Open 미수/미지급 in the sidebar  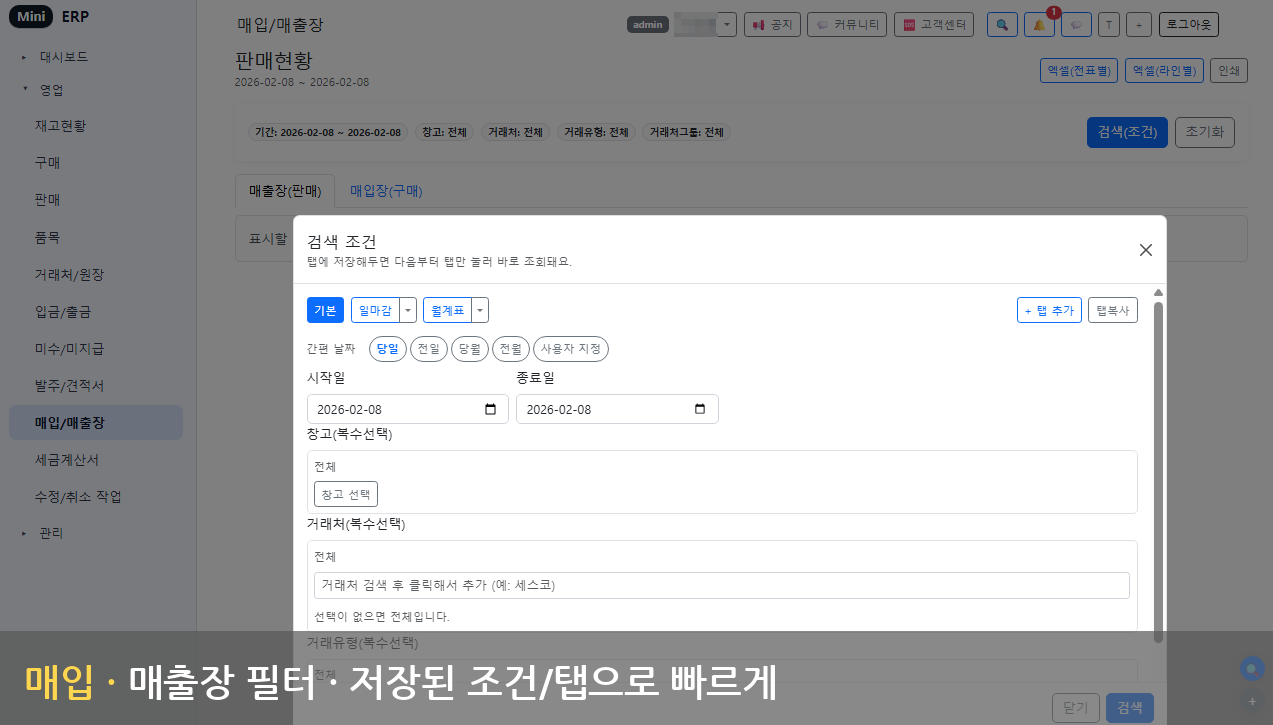pyautogui.click(x=96, y=348)
